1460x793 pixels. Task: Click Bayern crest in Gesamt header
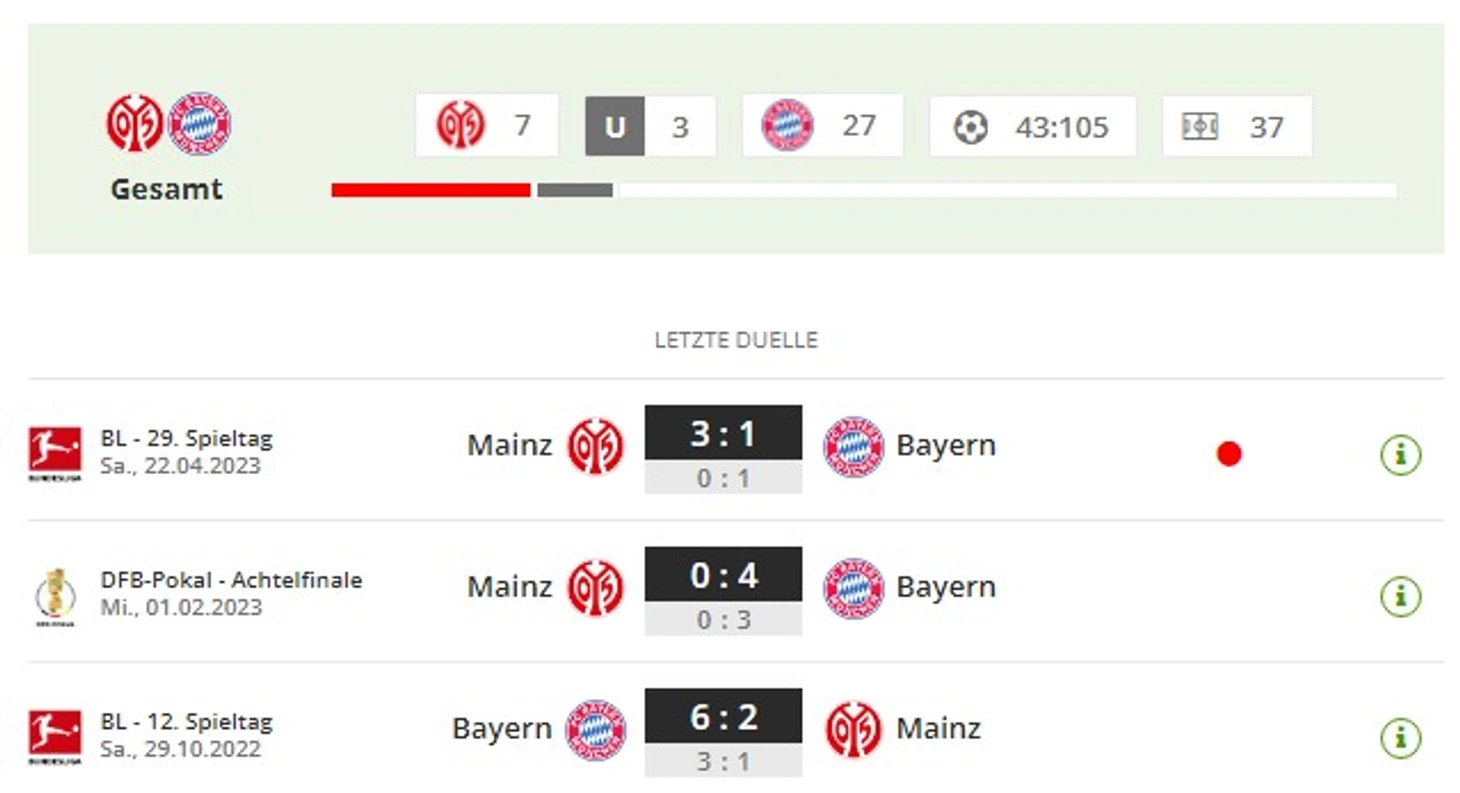coord(199,123)
